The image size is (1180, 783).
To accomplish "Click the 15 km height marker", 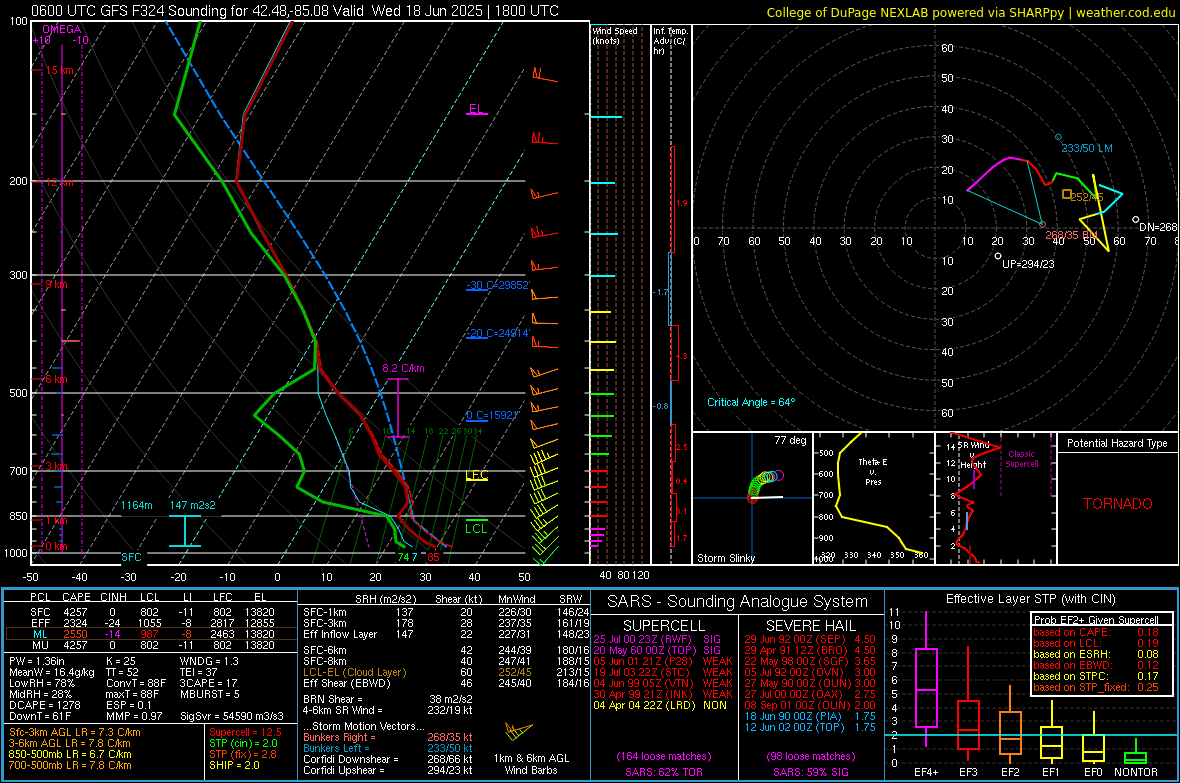I will pos(59,70).
